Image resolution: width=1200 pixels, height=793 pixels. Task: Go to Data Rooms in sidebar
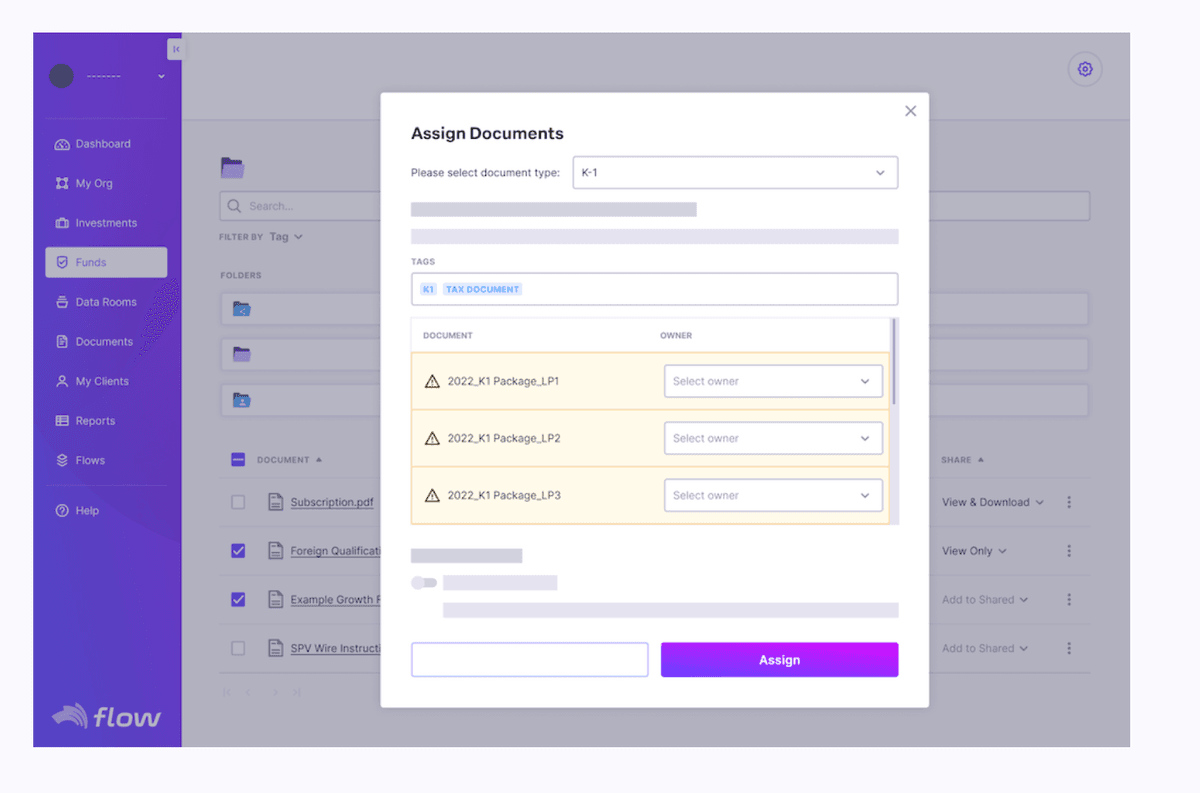[x=106, y=302]
